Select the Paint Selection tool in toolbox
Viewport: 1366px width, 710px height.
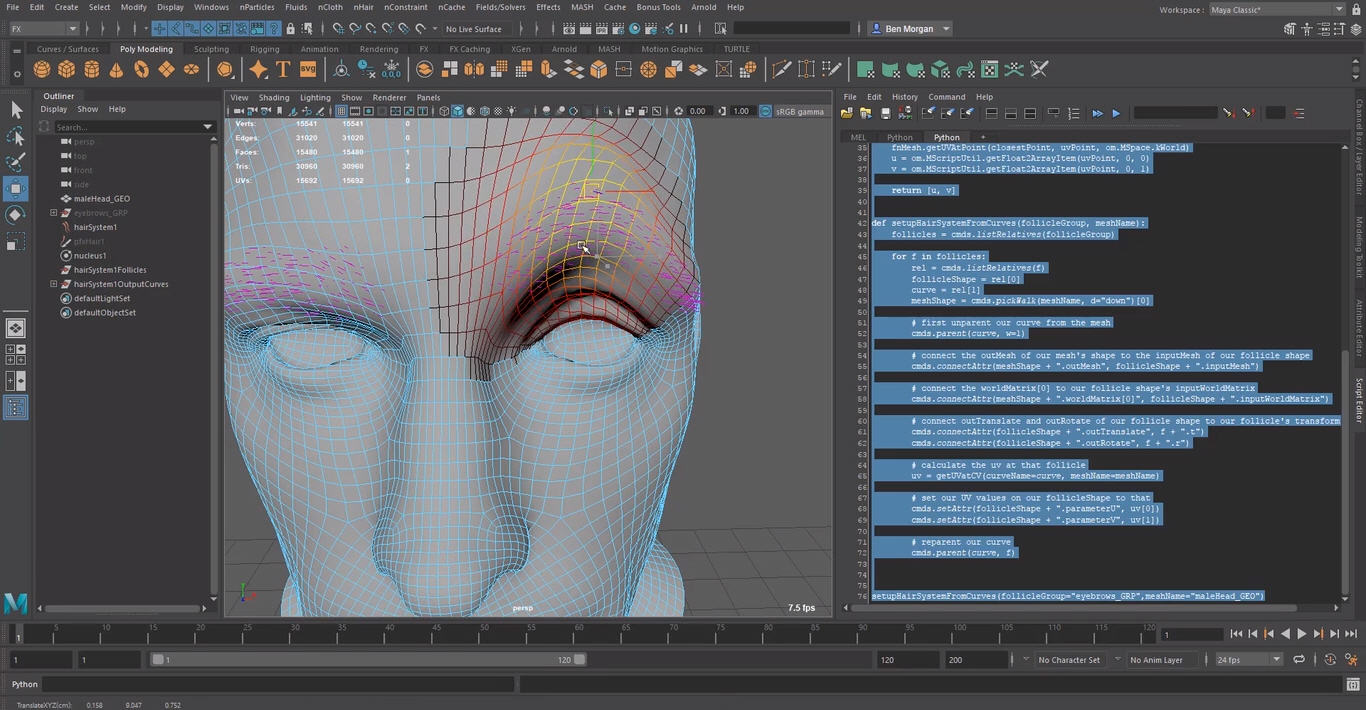click(16, 162)
